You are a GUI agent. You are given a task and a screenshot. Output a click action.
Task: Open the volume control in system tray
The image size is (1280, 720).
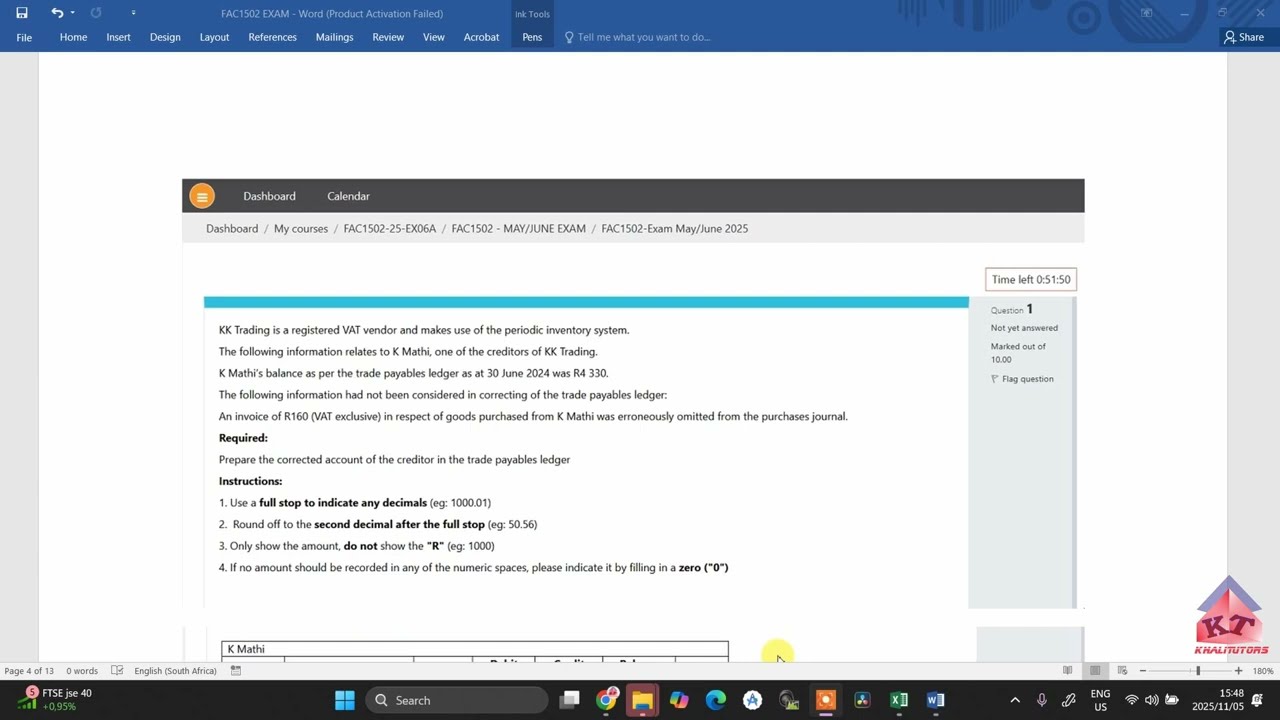point(1151,700)
